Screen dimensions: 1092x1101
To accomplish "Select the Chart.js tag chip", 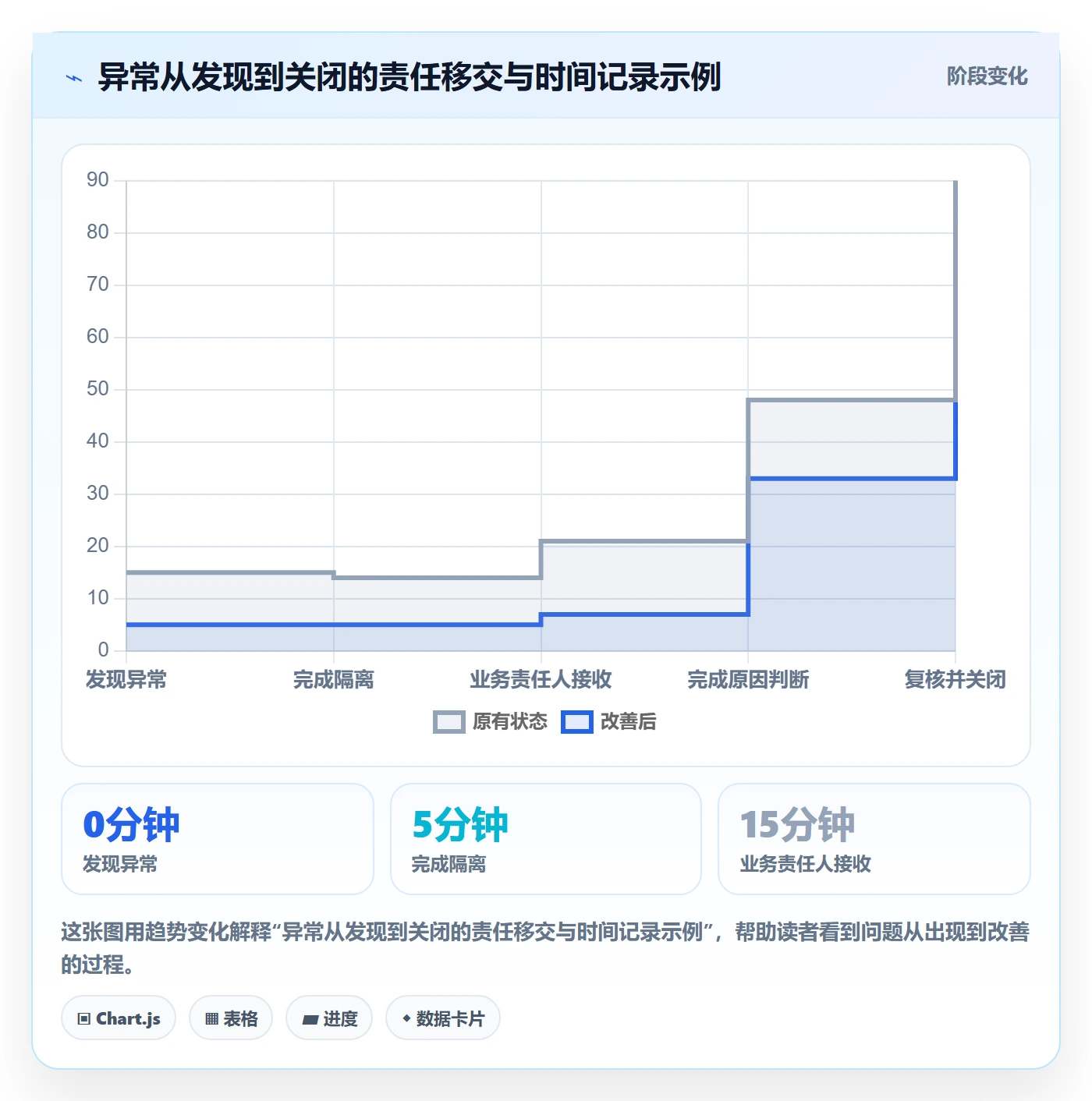I will 119,1018.
